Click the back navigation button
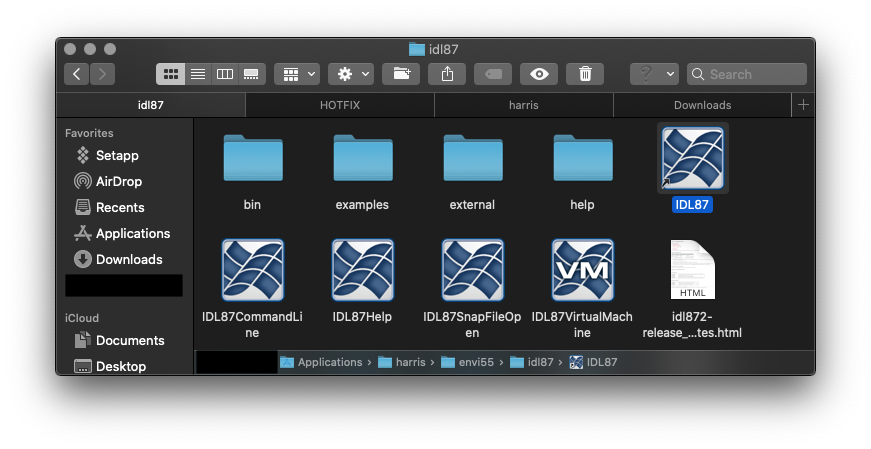Image resolution: width=871 pixels, height=449 pixels. pyautogui.click(x=77, y=74)
